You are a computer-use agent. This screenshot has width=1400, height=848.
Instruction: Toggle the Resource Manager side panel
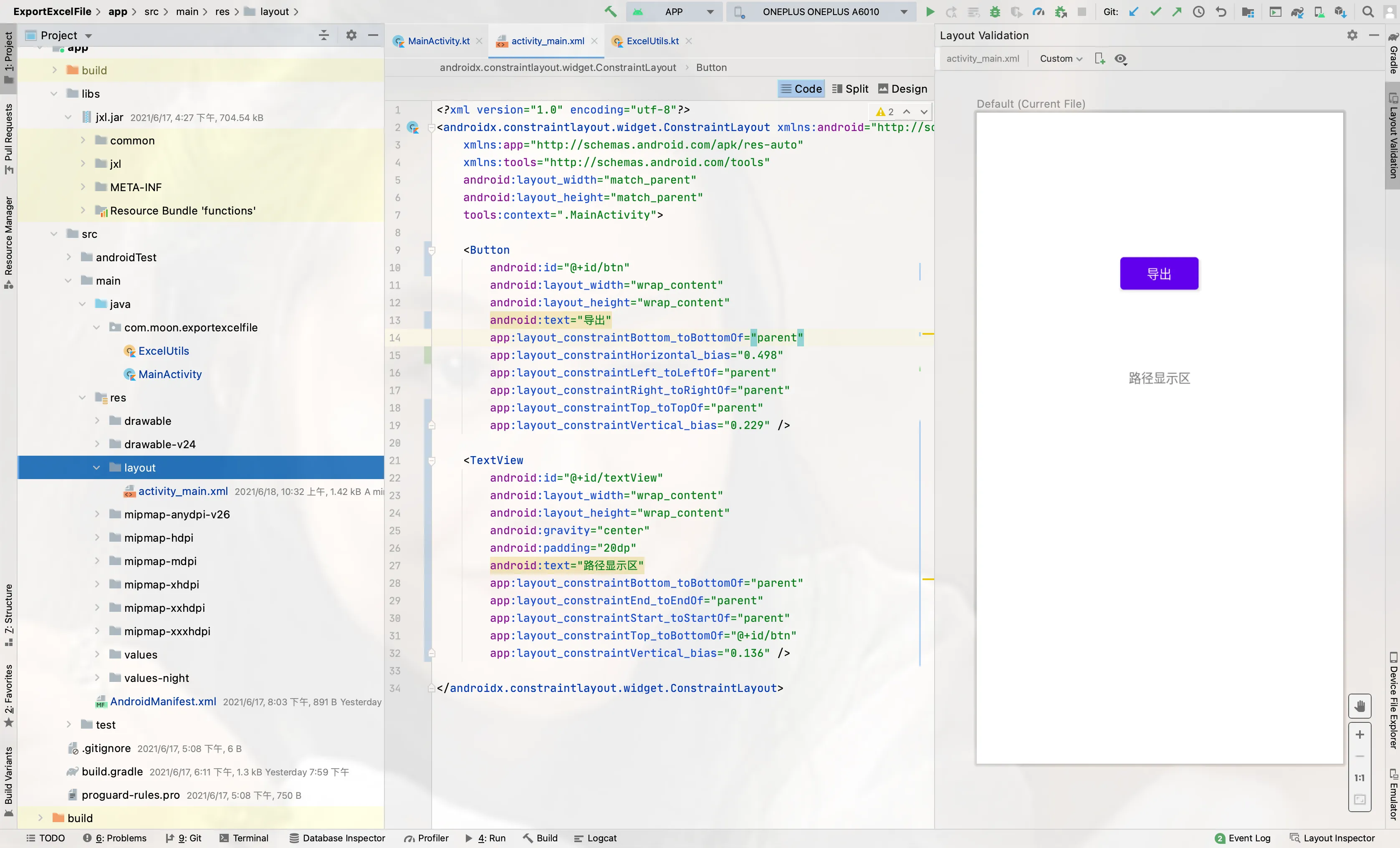point(8,242)
